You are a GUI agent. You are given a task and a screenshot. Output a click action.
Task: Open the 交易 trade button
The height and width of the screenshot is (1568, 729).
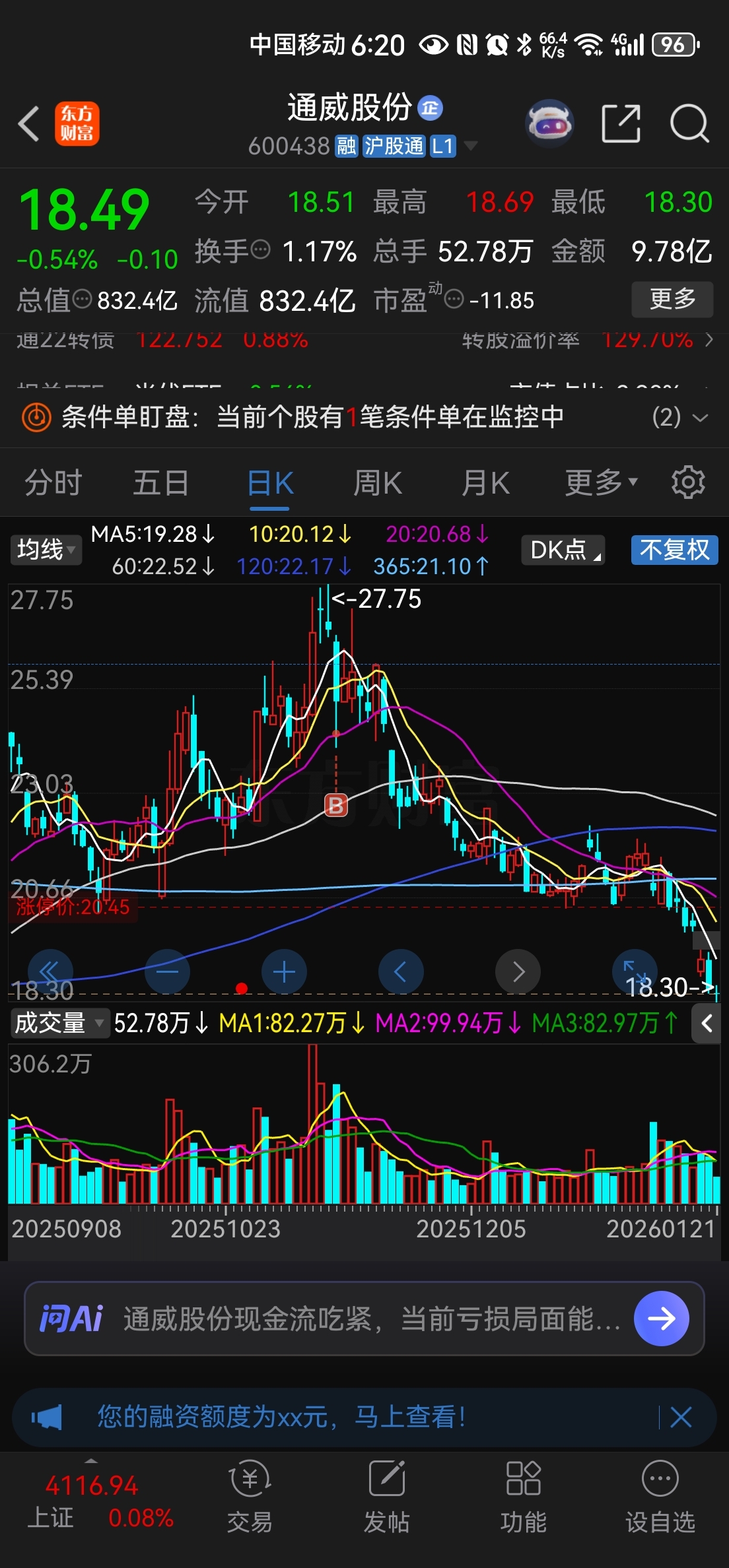click(x=250, y=1496)
